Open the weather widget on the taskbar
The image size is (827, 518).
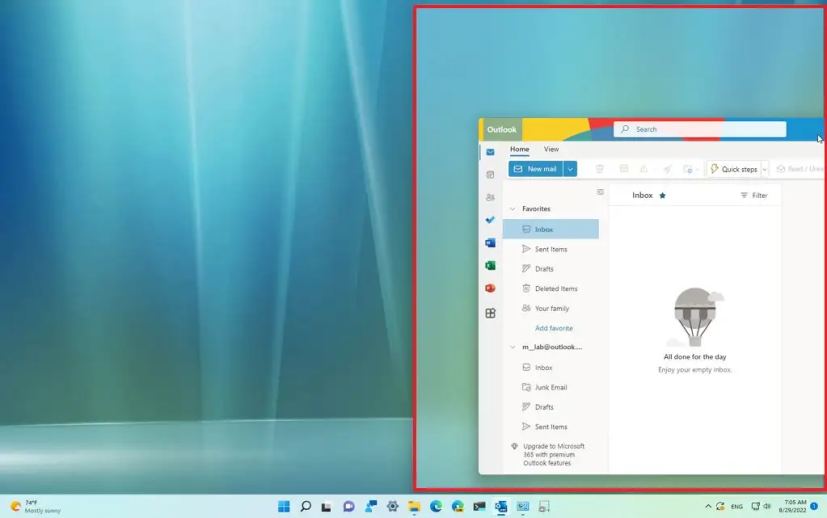(x=36, y=507)
